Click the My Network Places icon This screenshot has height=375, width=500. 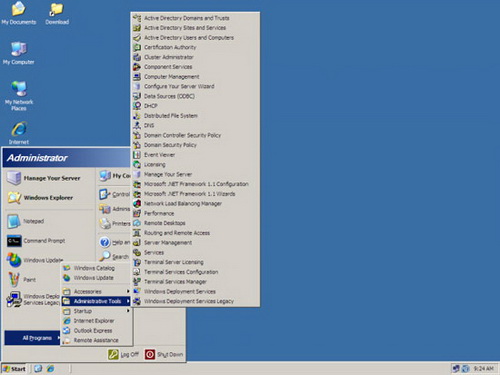tap(19, 96)
